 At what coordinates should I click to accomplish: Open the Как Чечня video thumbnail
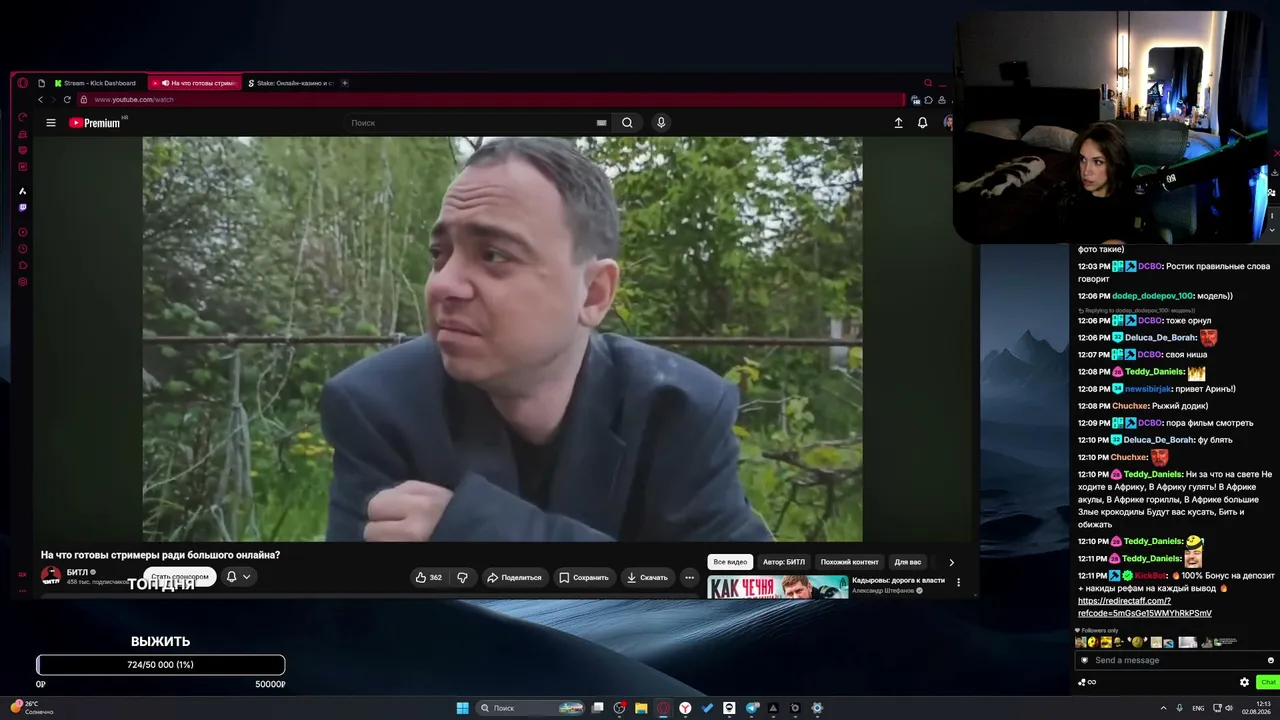(x=778, y=587)
